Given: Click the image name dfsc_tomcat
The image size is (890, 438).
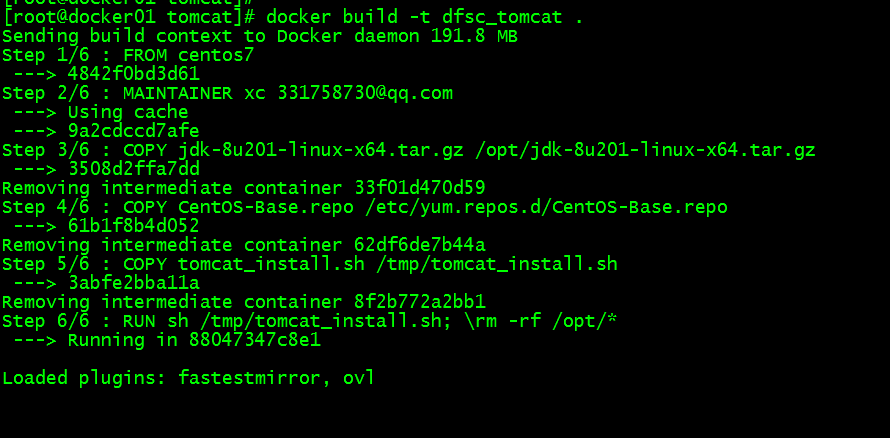Looking at the screenshot, I should pyautogui.click(x=502, y=17).
